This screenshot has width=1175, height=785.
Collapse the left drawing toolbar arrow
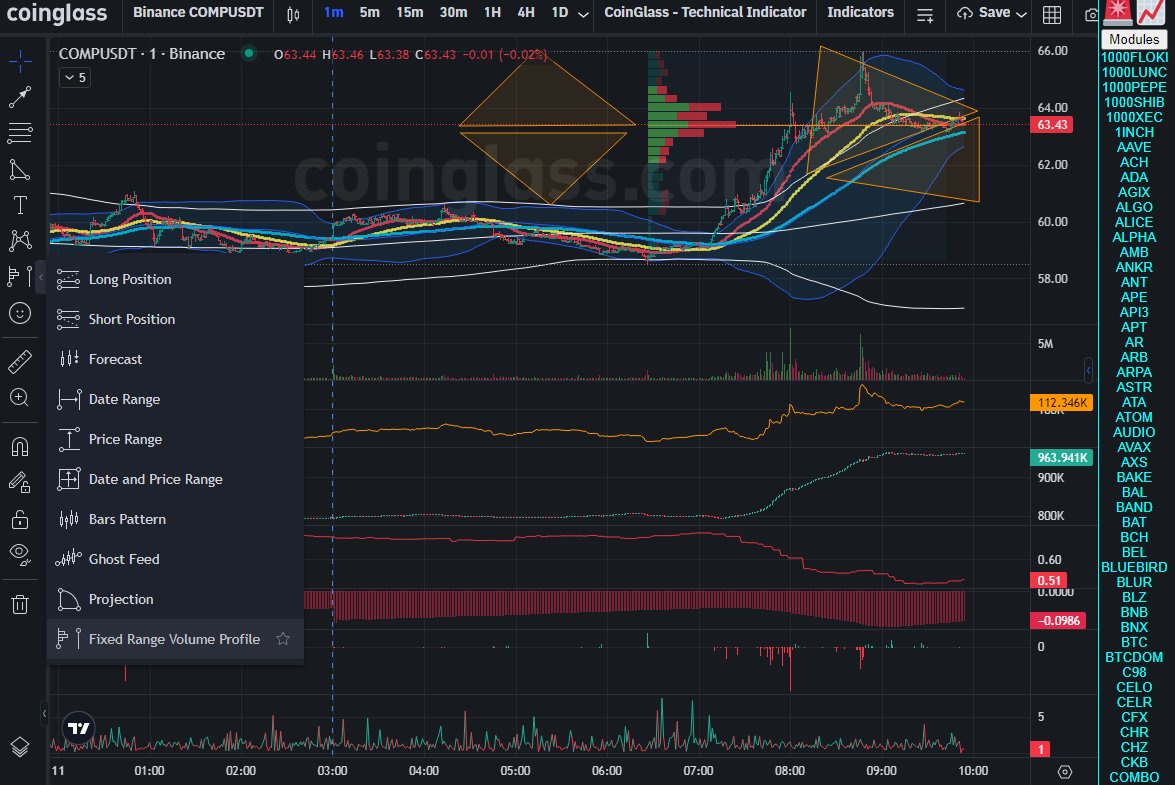tap(44, 714)
